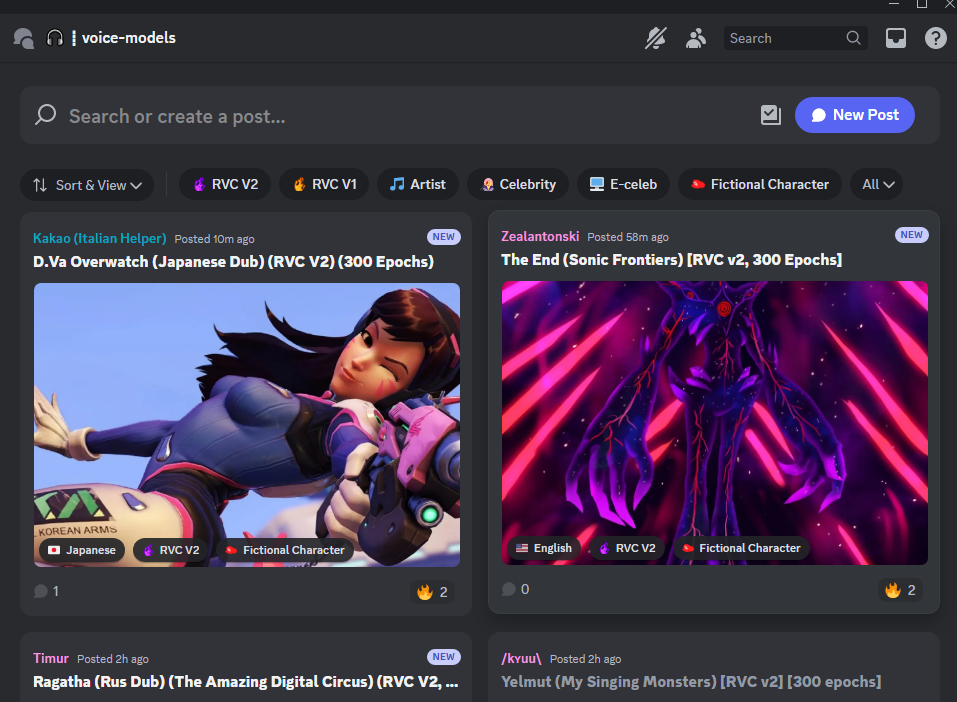
Task: Click the magnifier icon in the post search bar
Action: (45, 115)
